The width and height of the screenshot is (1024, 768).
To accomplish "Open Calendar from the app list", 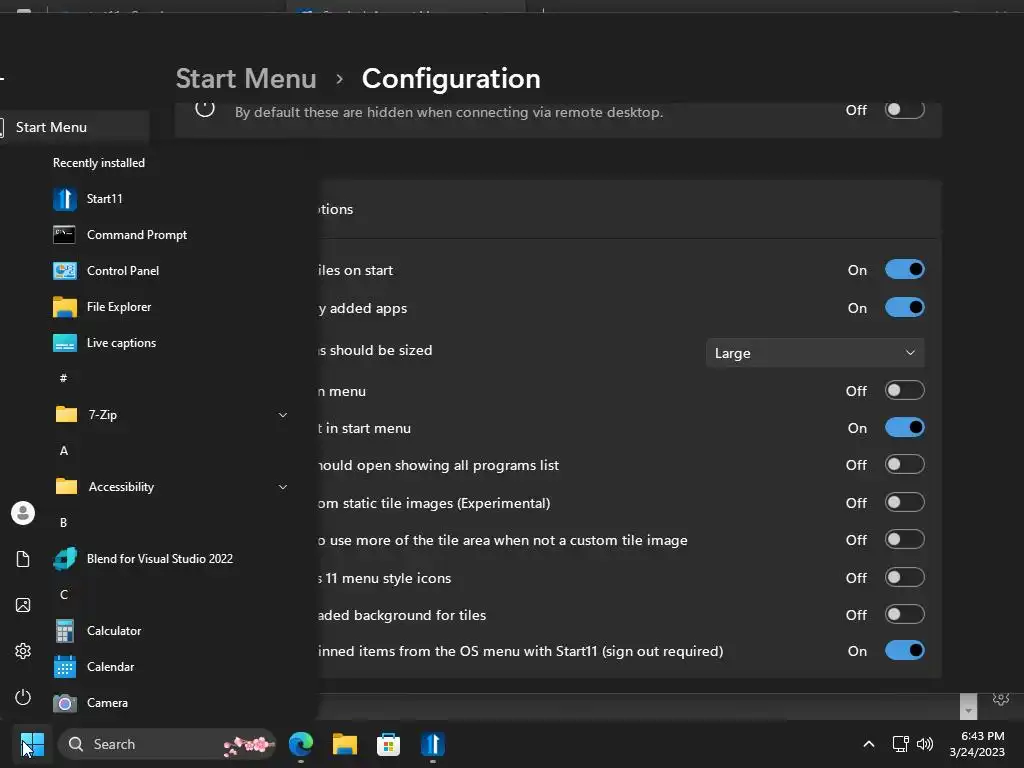I will coord(110,667).
